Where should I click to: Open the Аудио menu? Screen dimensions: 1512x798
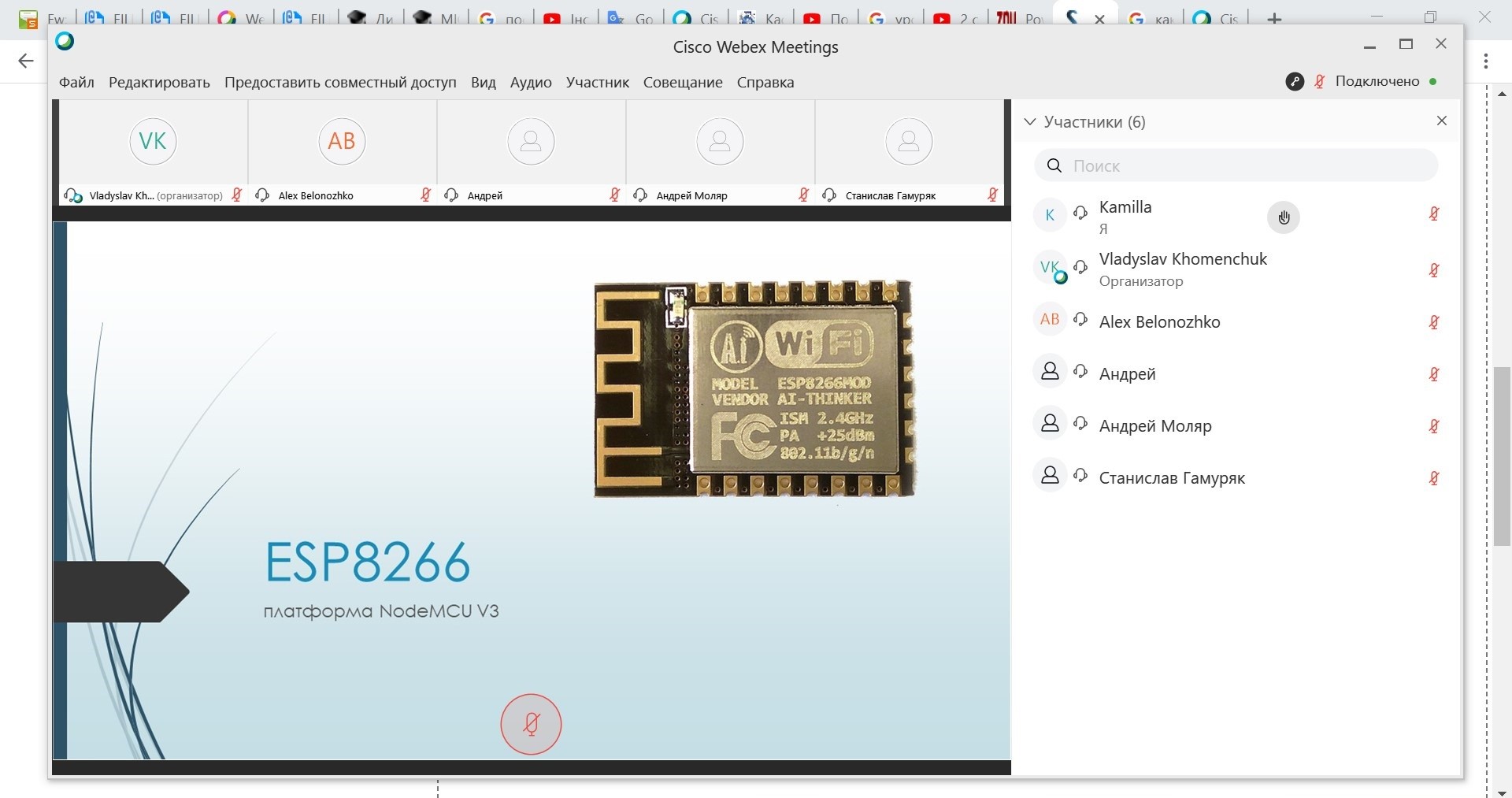[x=531, y=82]
